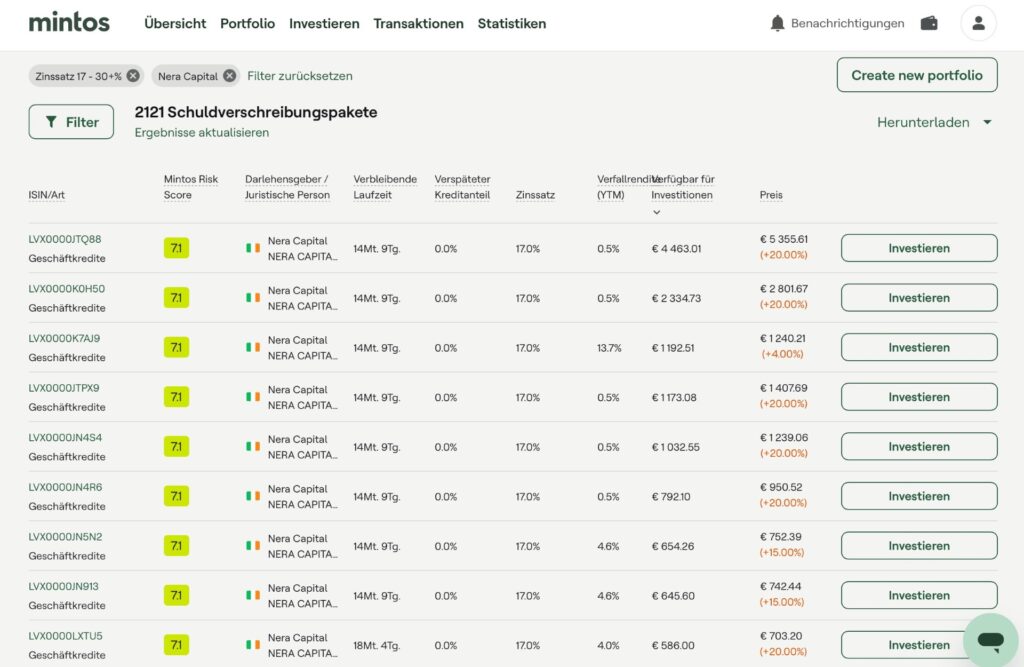Open the user profile avatar icon
The height and width of the screenshot is (667, 1024).
[978, 23]
